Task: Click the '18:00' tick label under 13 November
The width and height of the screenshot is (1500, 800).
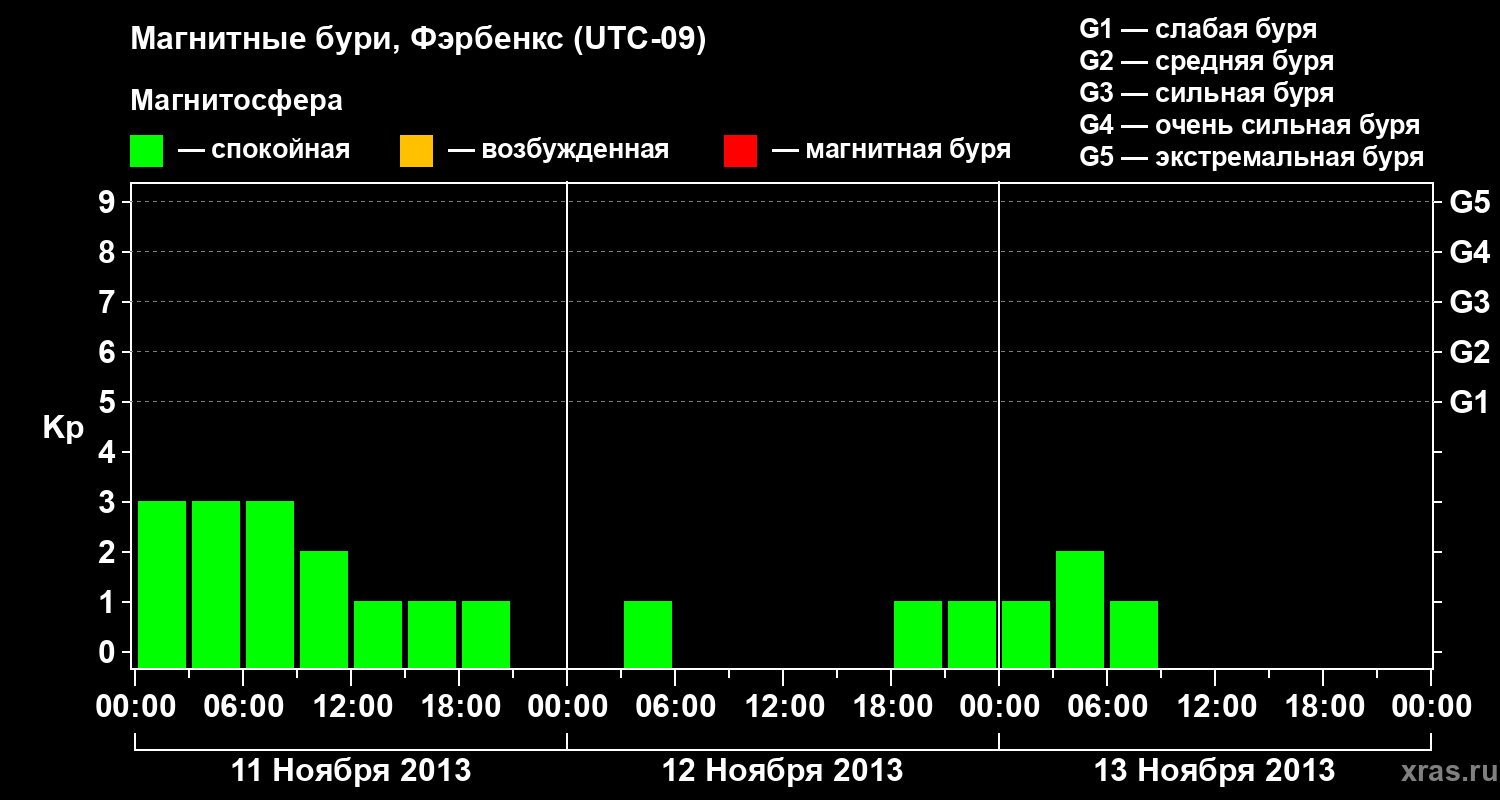Action: pyautogui.click(x=1323, y=707)
